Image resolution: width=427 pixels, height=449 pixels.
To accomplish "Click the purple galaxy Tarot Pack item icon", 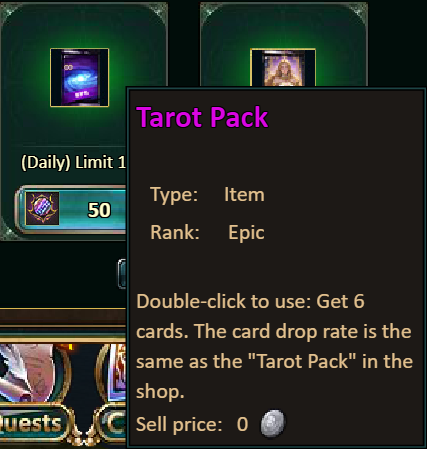I will click(79, 77).
